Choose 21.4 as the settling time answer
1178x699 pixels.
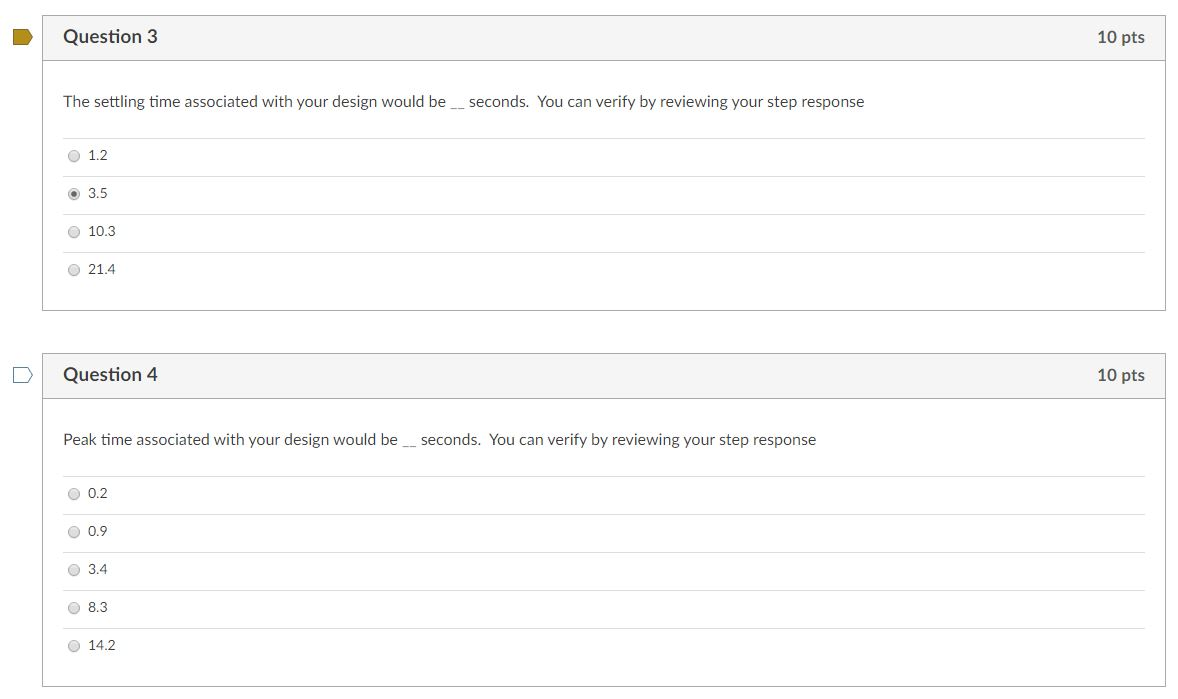point(74,269)
